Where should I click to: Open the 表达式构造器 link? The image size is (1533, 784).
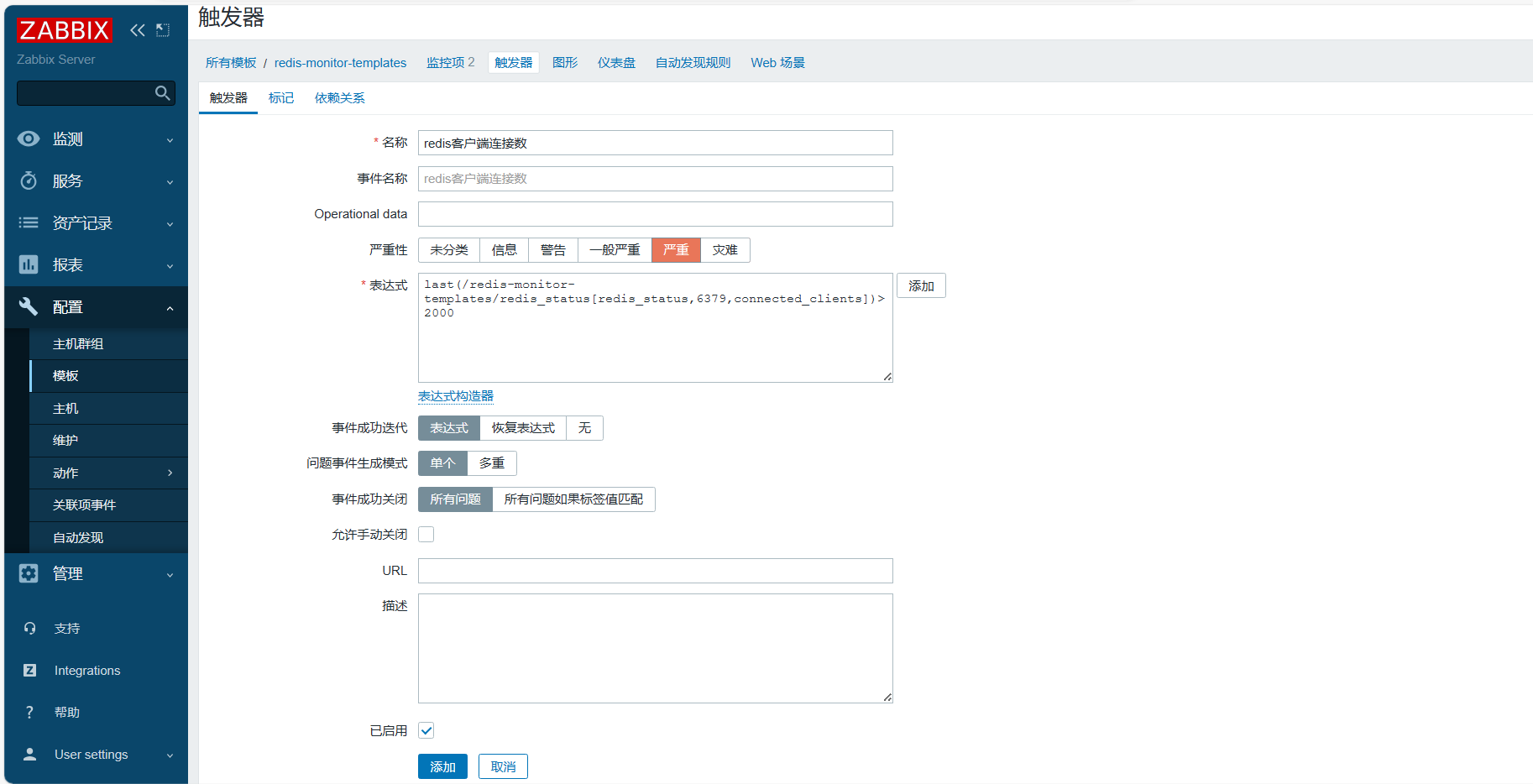[456, 396]
